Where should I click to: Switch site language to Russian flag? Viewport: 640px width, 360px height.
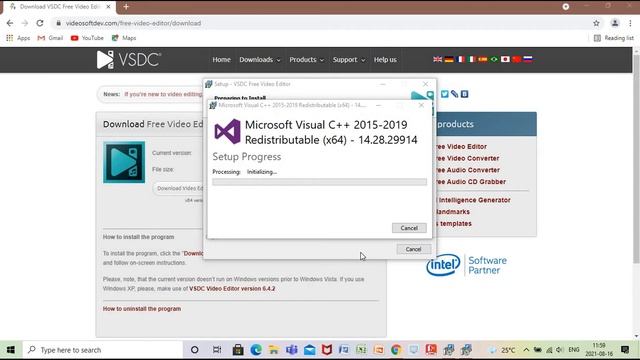click(x=528, y=59)
